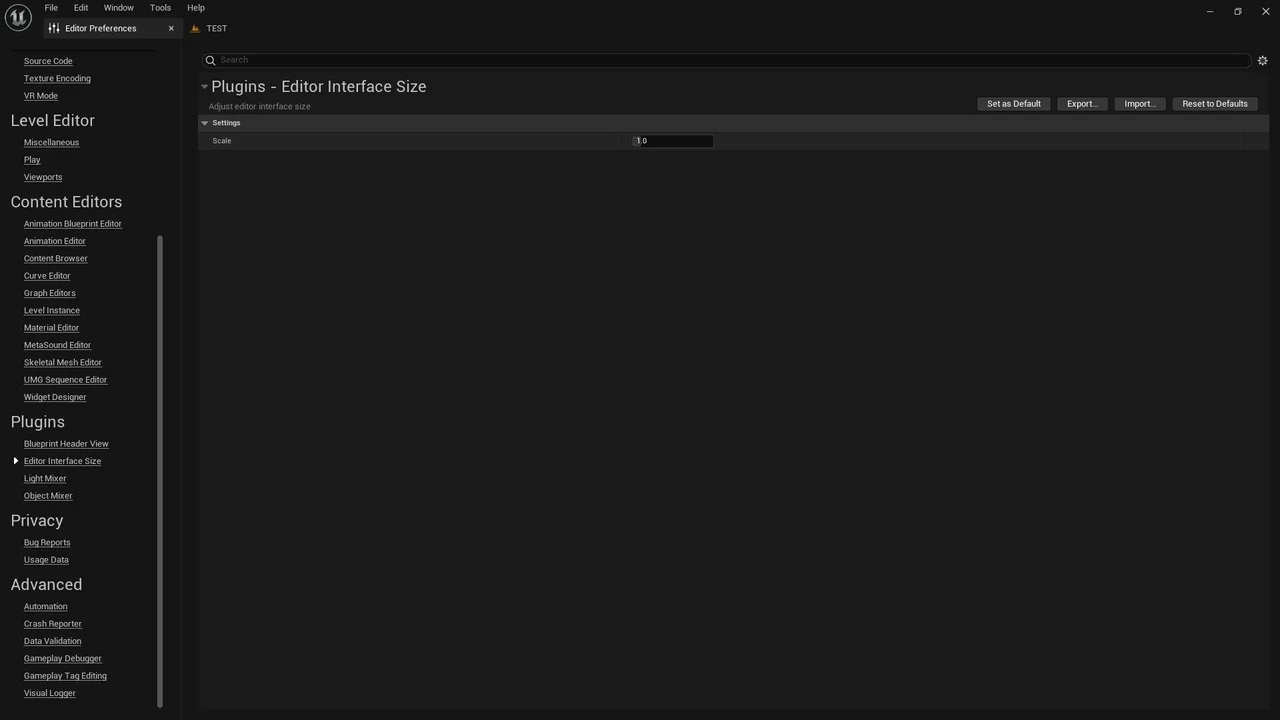Open Visual Logger settings

point(50,693)
